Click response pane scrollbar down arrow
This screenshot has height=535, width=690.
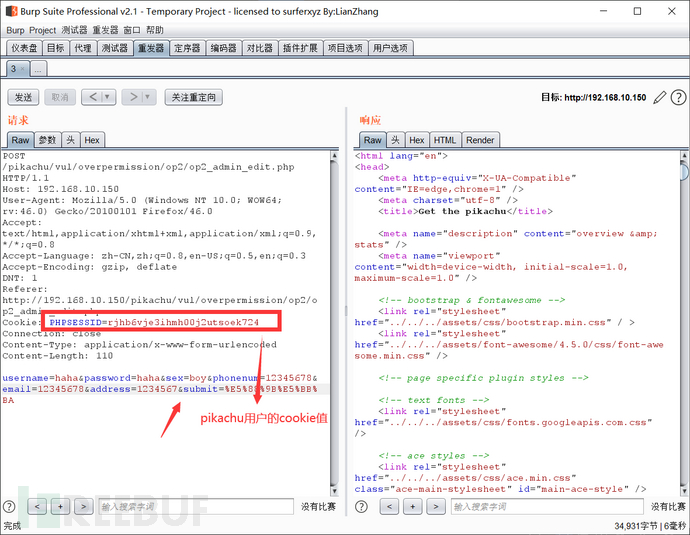[x=685, y=491]
